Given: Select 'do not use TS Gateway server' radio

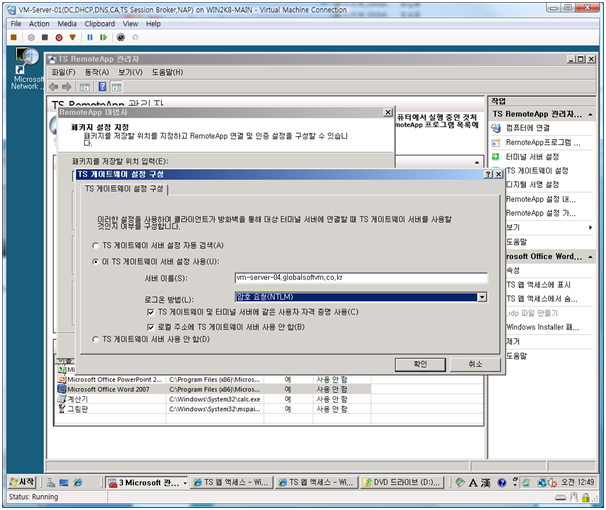Looking at the screenshot, I should pyautogui.click(x=95, y=339).
